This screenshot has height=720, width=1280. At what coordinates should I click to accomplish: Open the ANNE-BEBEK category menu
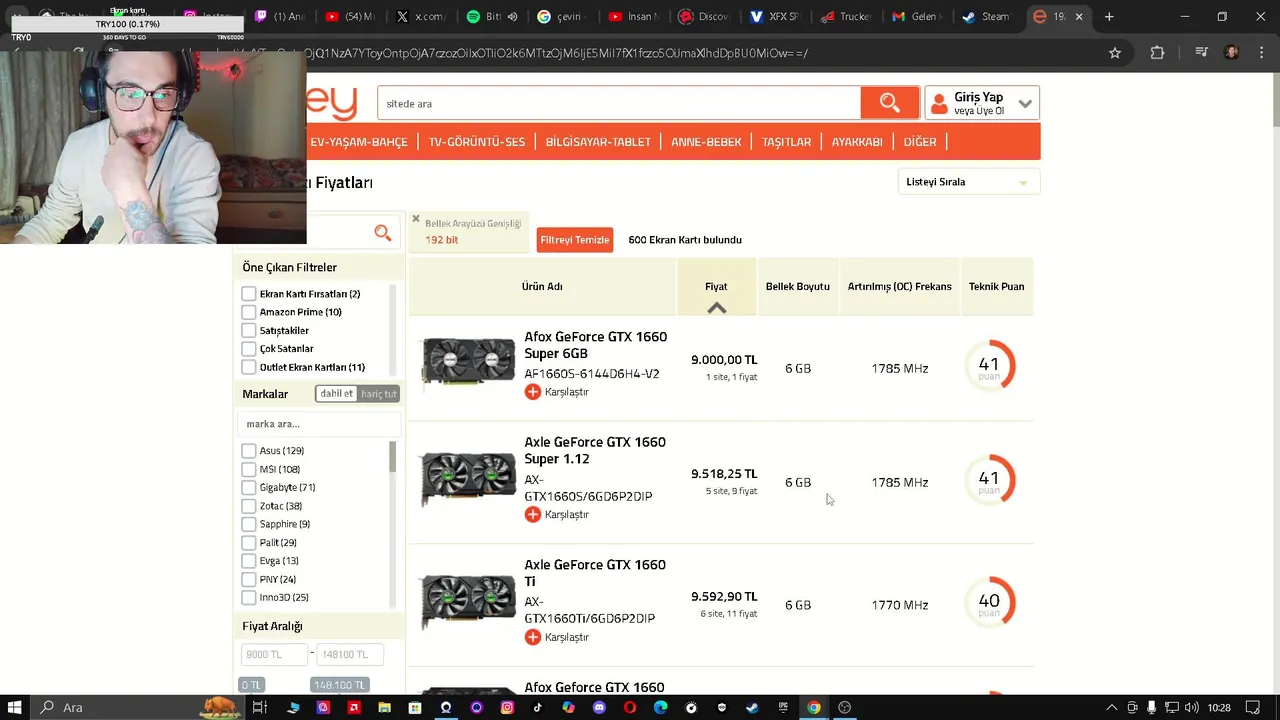[706, 142]
